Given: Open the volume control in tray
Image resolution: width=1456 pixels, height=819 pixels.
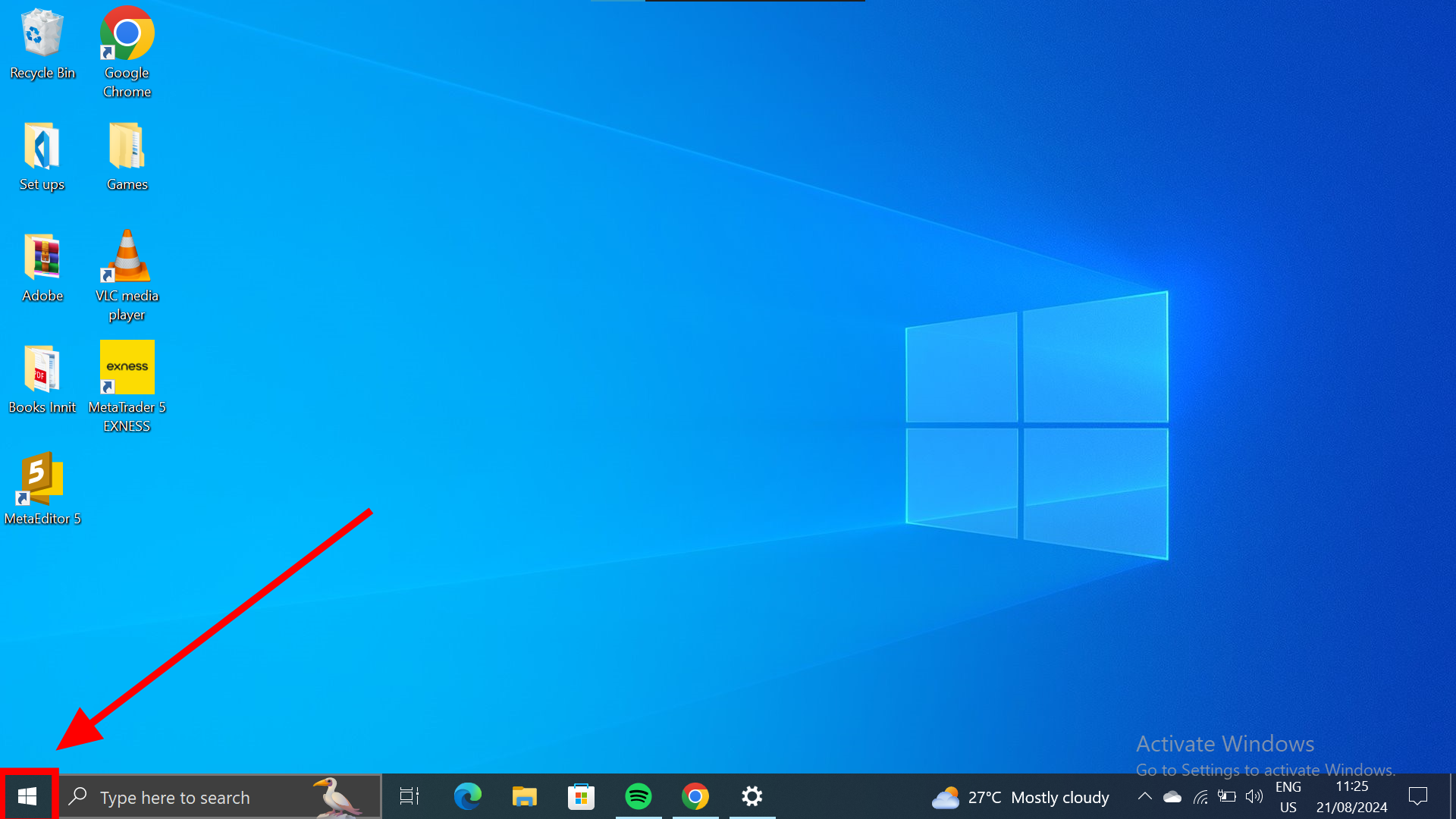Looking at the screenshot, I should click(1254, 796).
